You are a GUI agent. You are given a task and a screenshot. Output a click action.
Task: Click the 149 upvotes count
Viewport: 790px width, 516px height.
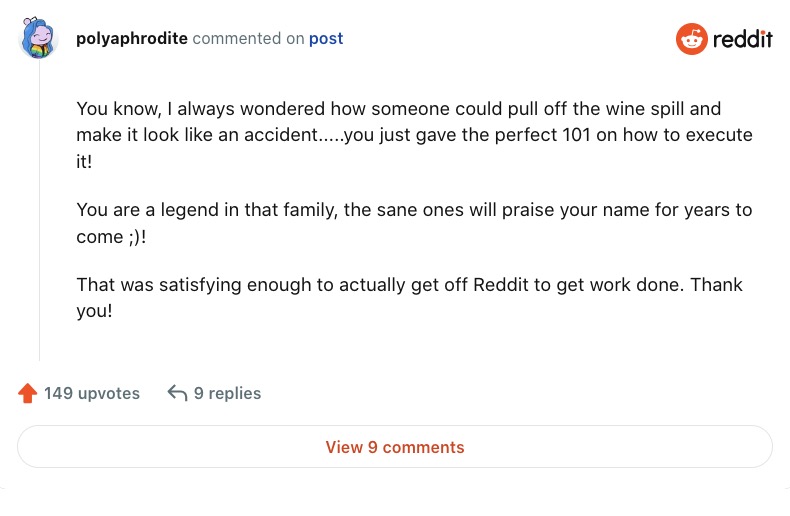[92, 393]
